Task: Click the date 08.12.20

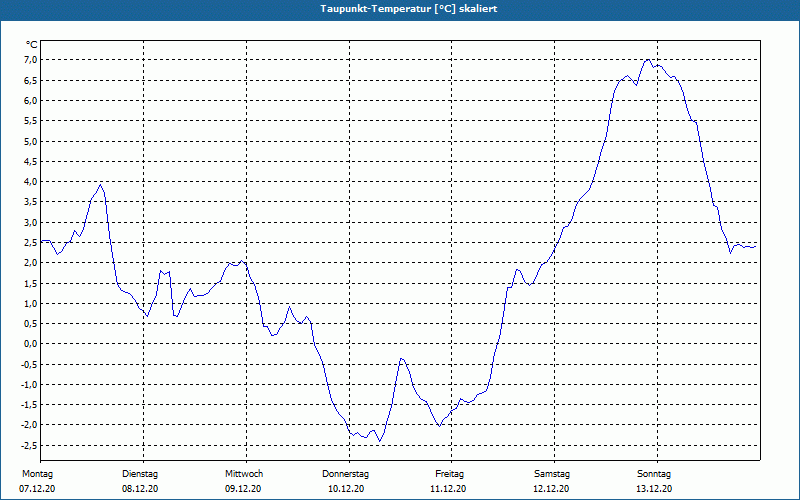Action: coord(140,489)
